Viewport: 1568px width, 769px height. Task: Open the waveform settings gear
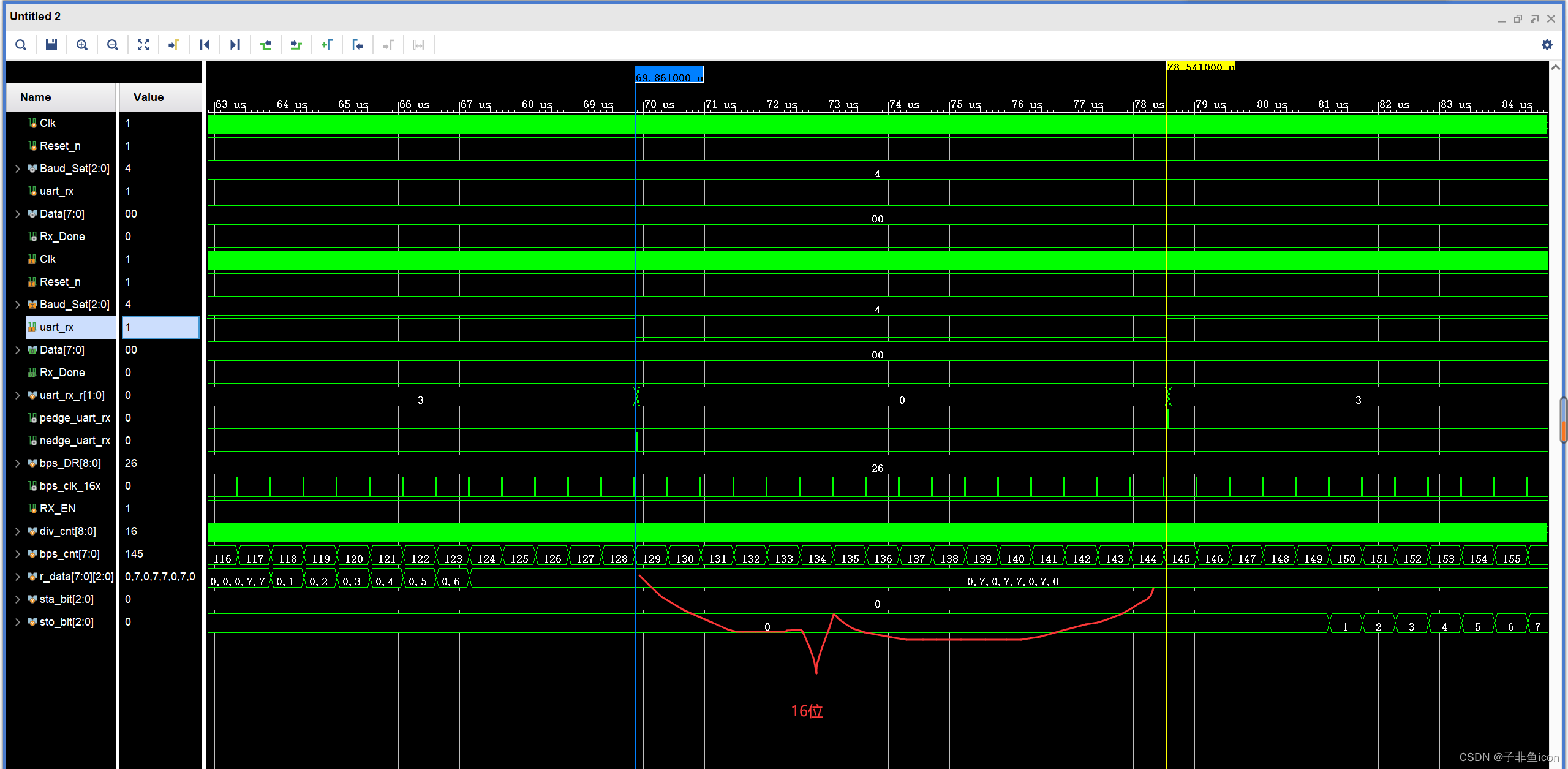click(1547, 45)
